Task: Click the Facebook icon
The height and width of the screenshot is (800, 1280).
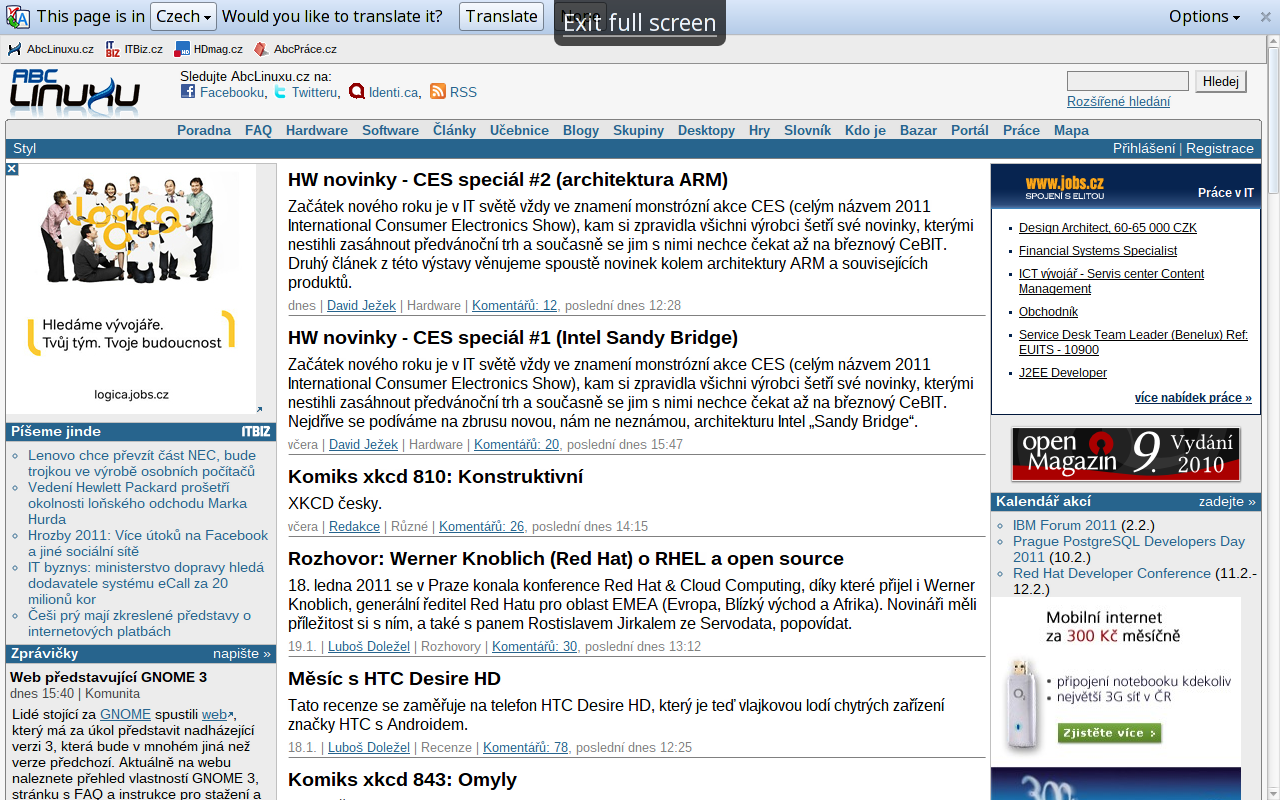Action: (x=188, y=92)
